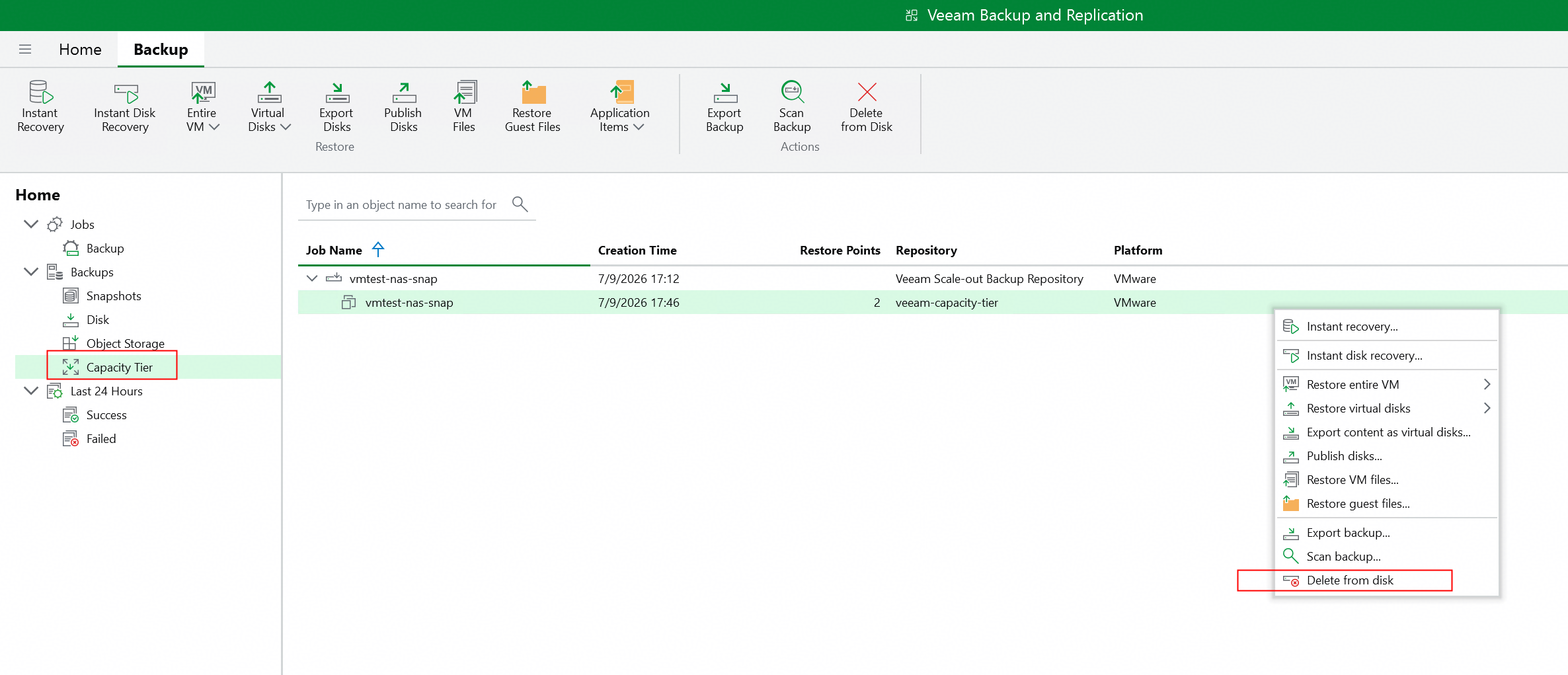The image size is (1568, 675).
Task: Expand the Restore entire VM submenu arrow
Action: click(x=1487, y=385)
